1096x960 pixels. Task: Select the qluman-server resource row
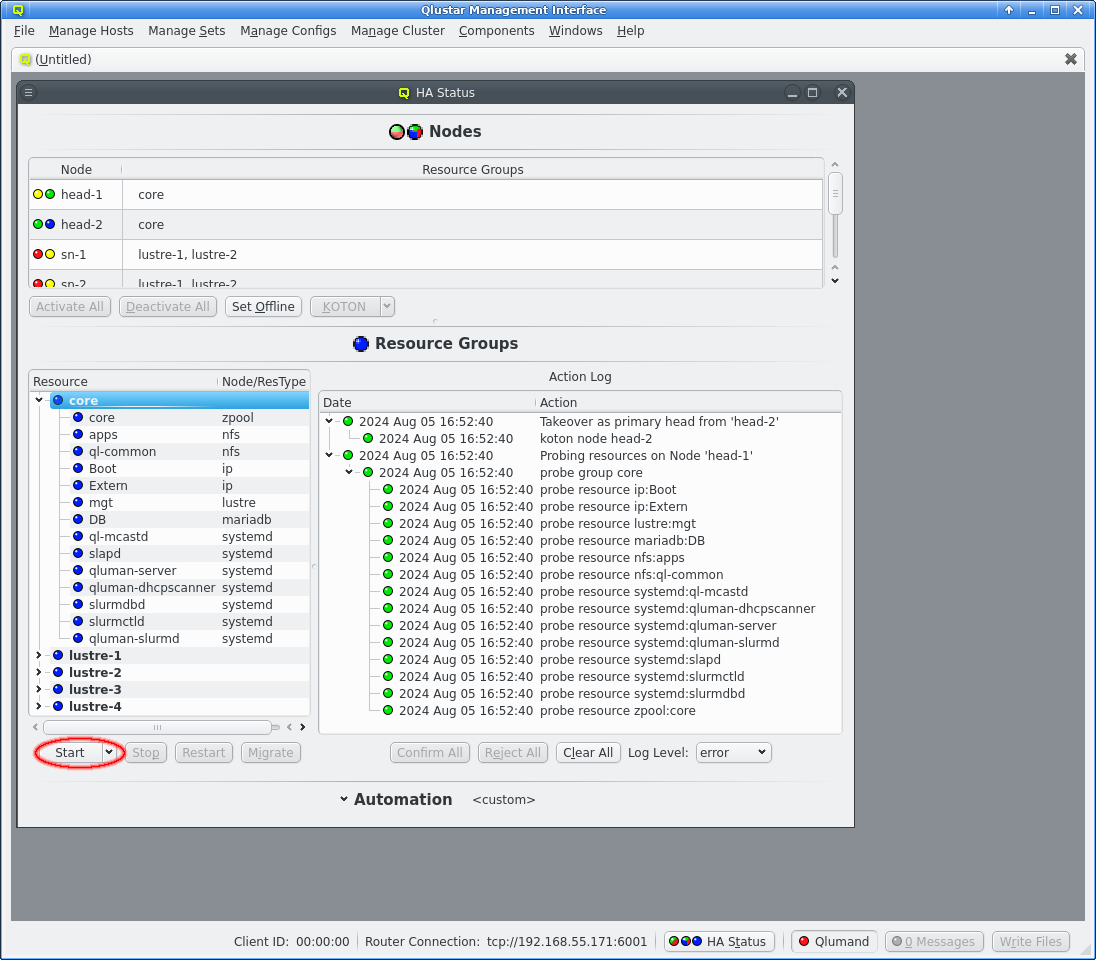pos(180,571)
